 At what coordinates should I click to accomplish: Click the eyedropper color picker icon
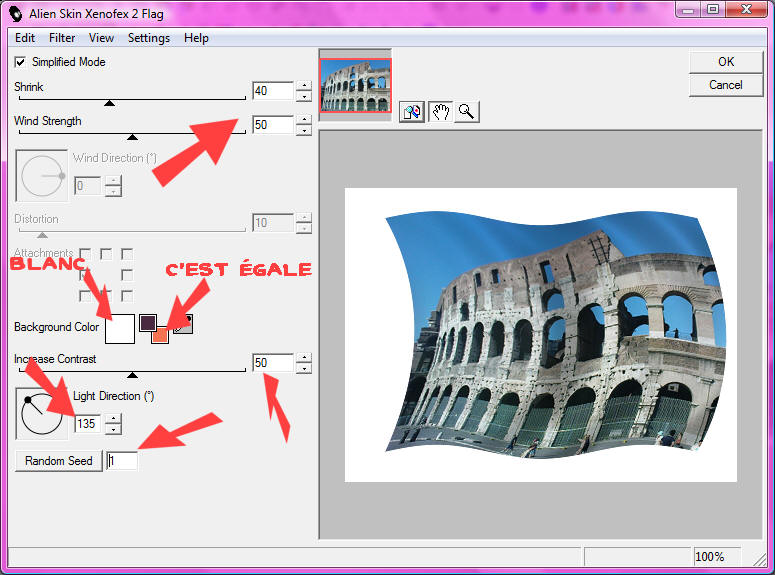(x=183, y=324)
